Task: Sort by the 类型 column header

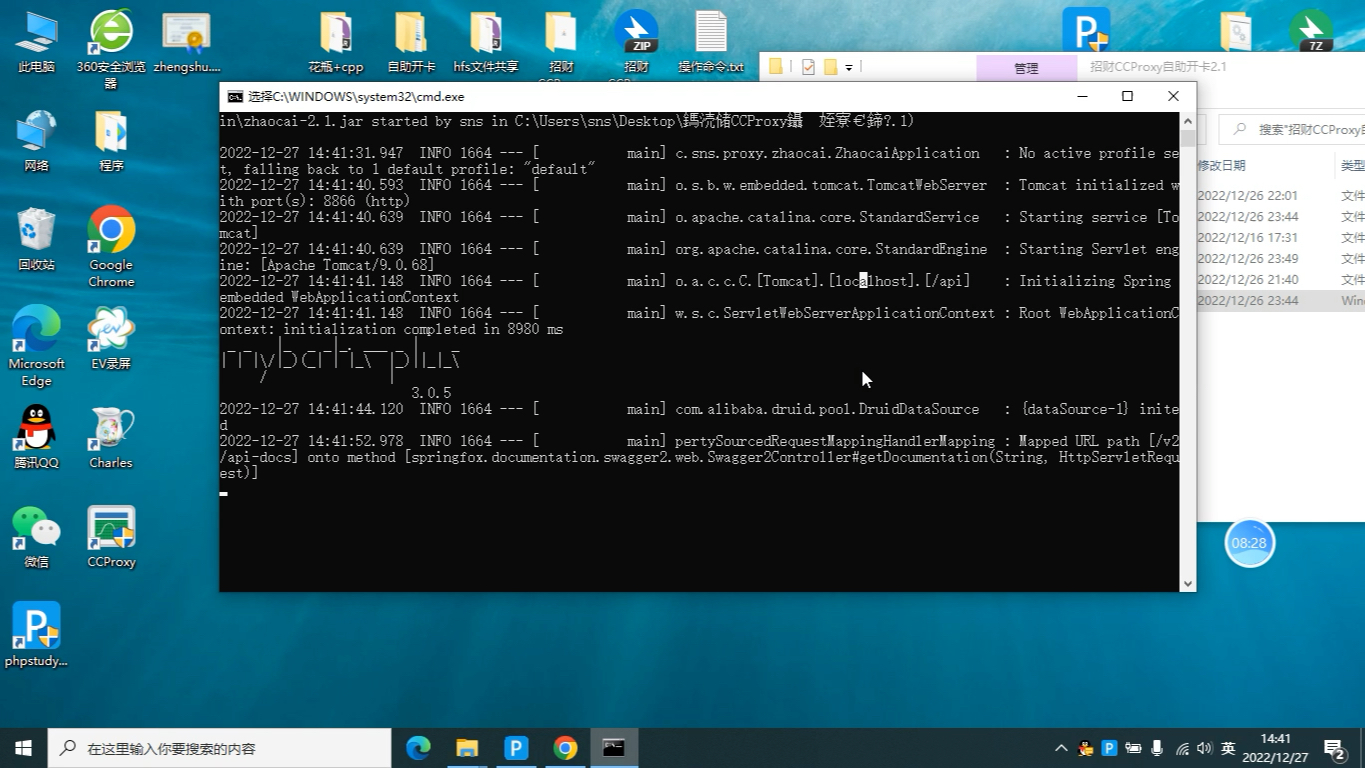Action: point(1352,165)
